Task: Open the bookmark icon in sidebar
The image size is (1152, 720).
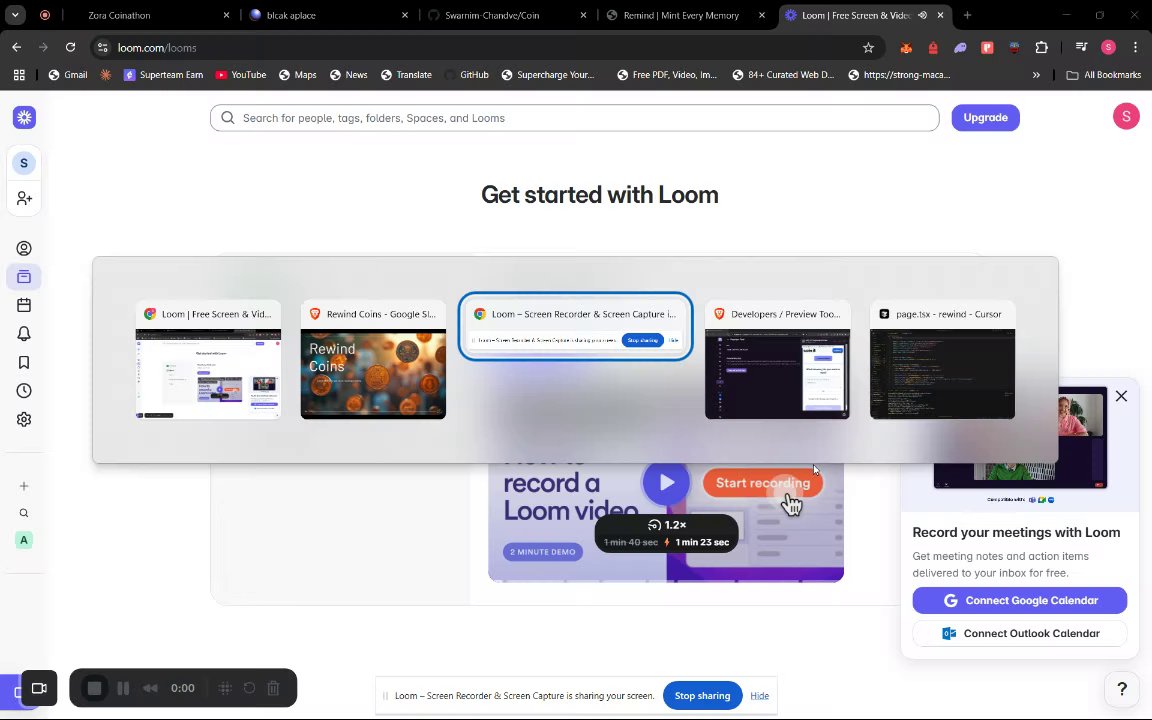Action: pos(24,362)
